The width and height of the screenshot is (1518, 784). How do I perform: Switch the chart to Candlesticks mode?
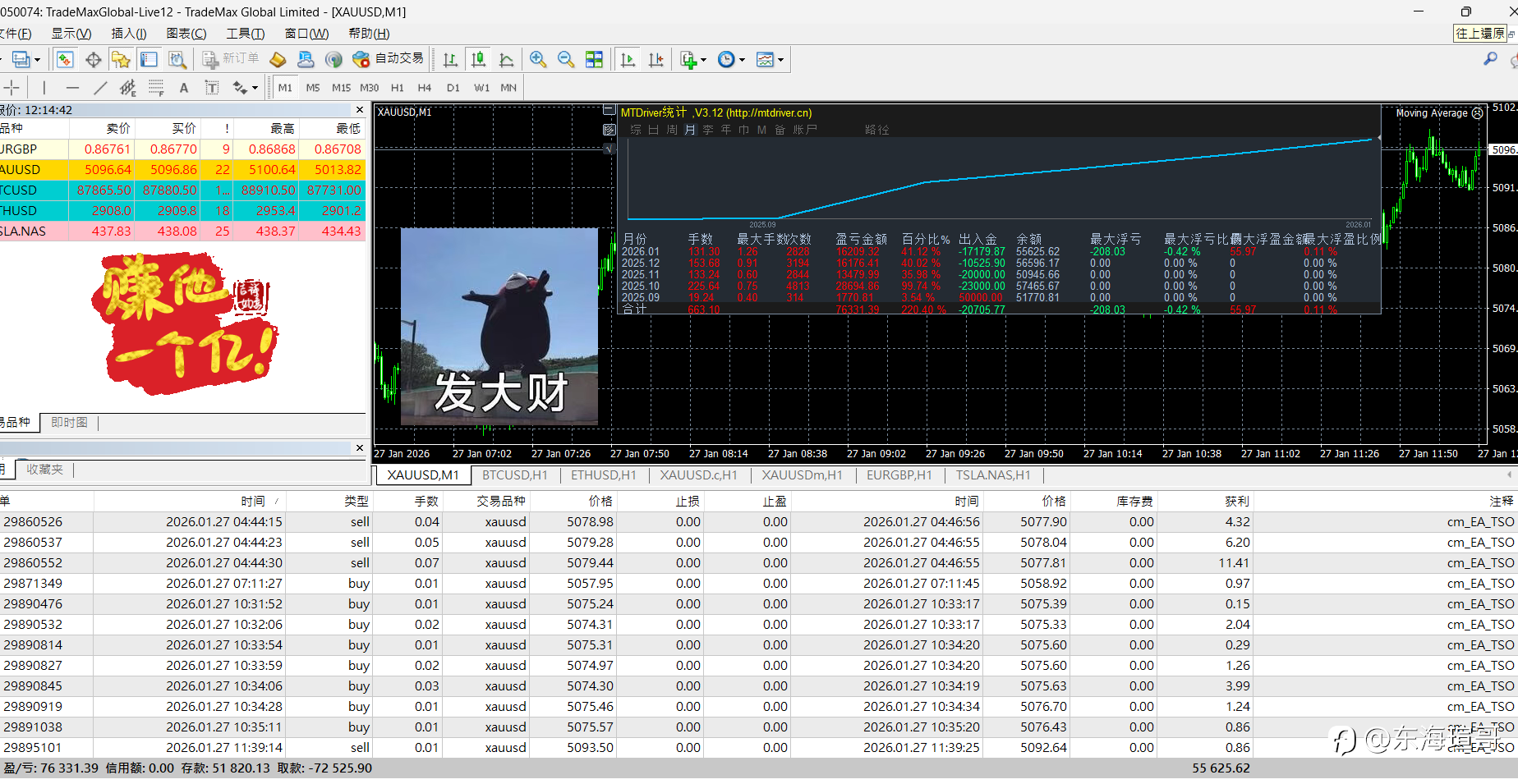click(478, 59)
